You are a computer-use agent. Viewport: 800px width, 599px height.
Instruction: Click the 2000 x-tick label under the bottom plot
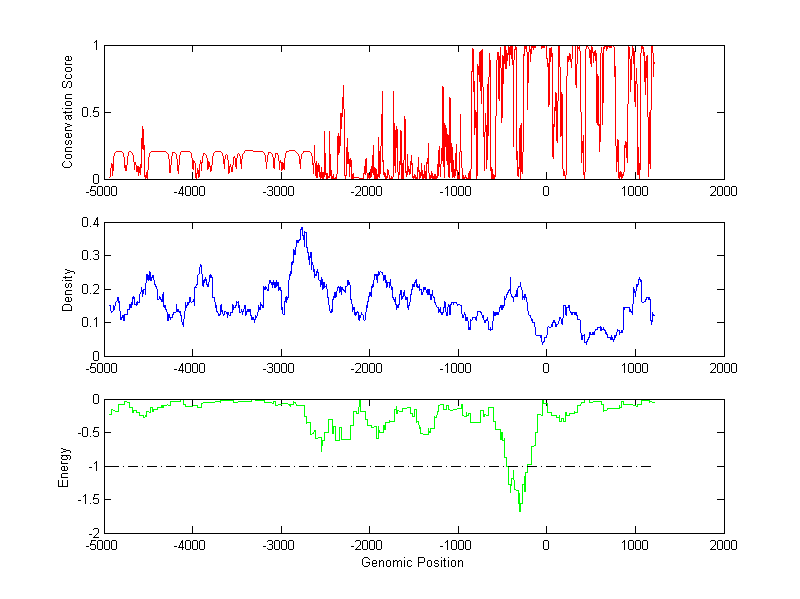pos(723,546)
